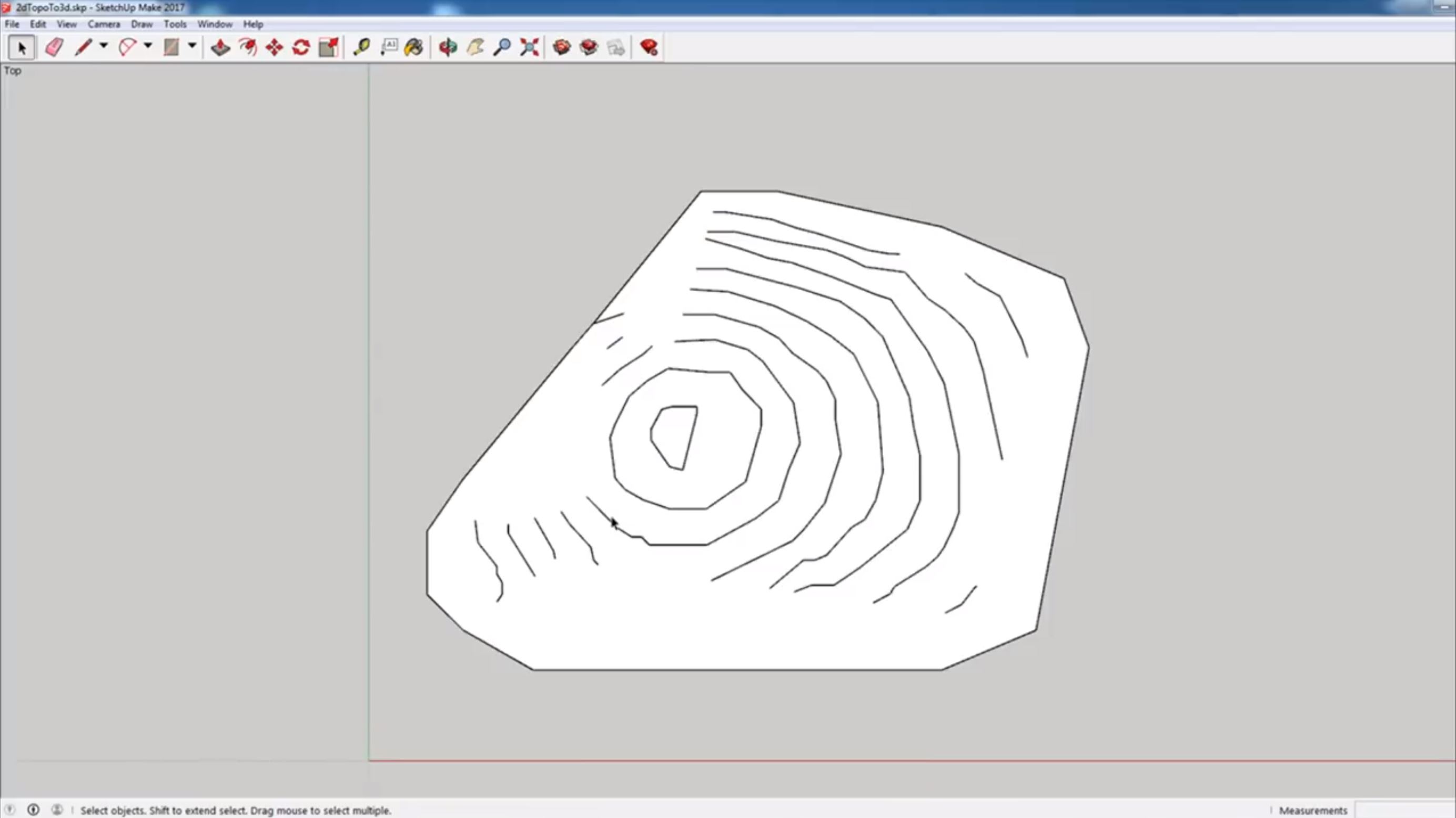The image size is (1456, 818).
Task: Open the Draw menu
Action: tap(142, 24)
